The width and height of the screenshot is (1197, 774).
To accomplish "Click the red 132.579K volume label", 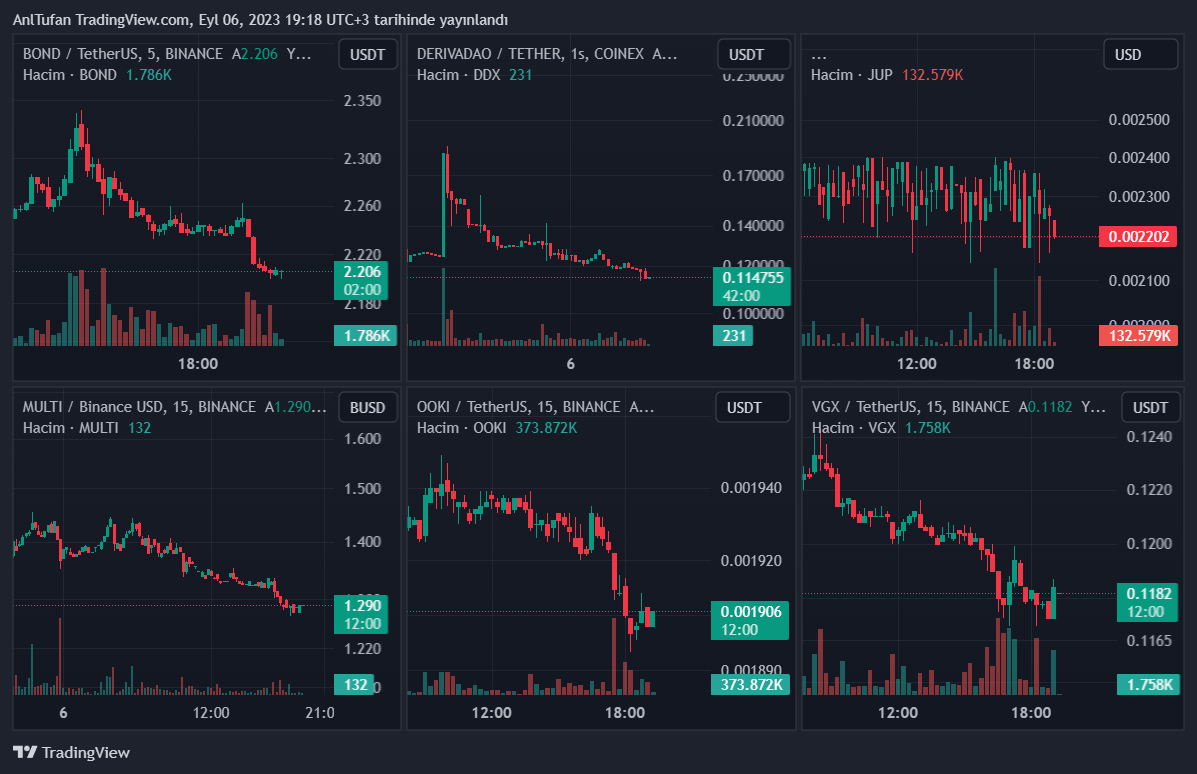I will coord(1138,335).
